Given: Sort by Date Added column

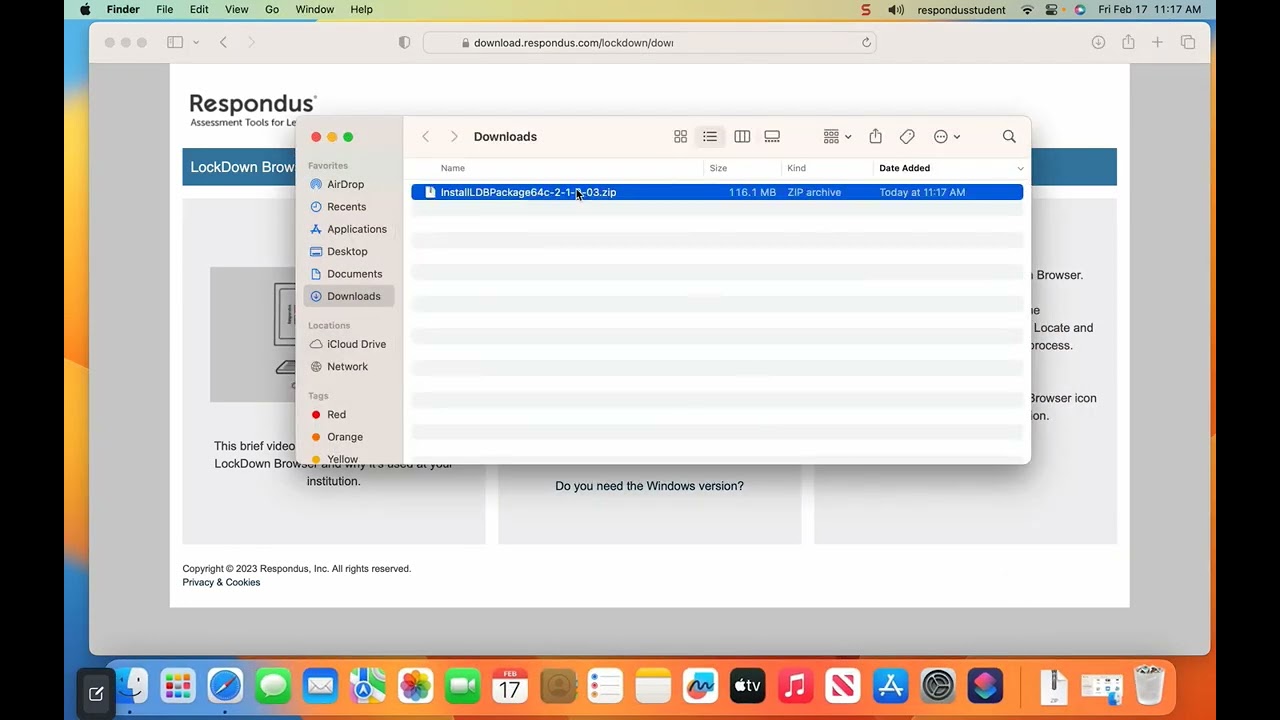Looking at the screenshot, I should click(x=904, y=168).
